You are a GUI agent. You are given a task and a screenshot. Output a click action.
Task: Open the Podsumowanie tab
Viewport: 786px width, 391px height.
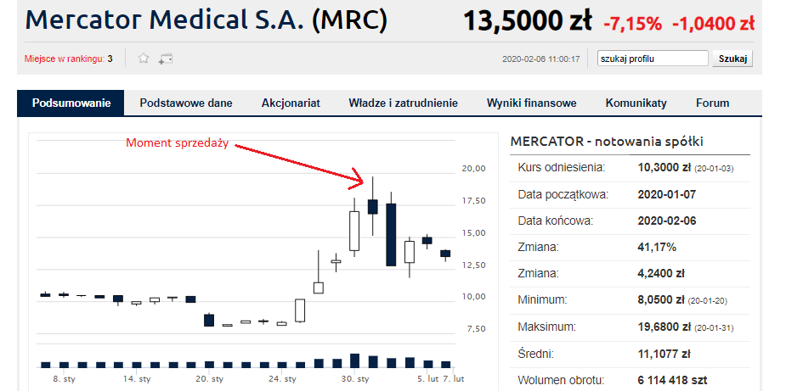pos(71,103)
